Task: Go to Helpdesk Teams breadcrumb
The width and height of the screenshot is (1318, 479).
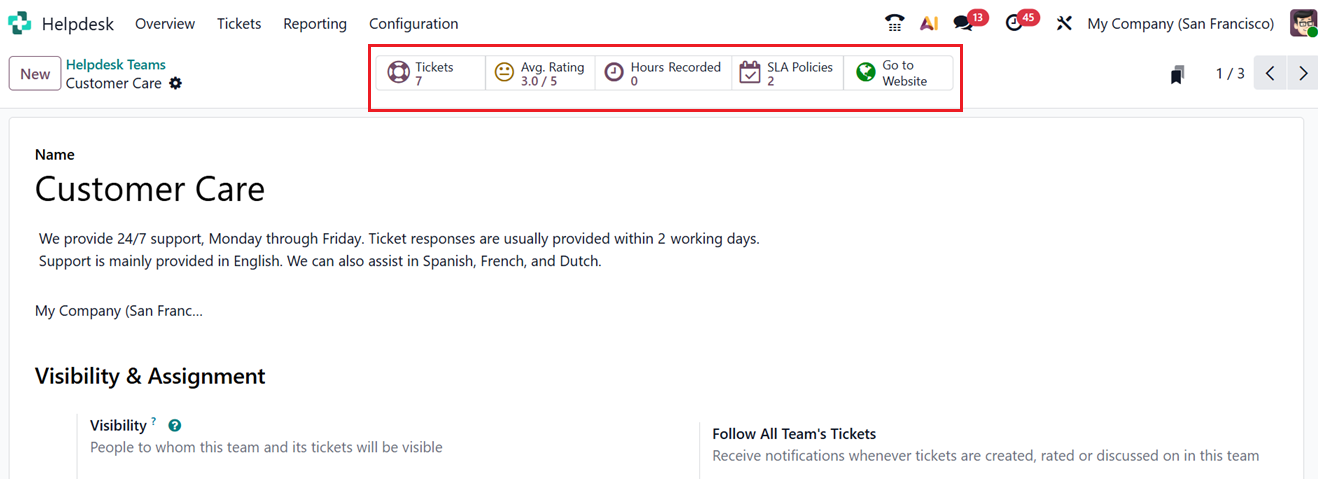Action: [116, 65]
